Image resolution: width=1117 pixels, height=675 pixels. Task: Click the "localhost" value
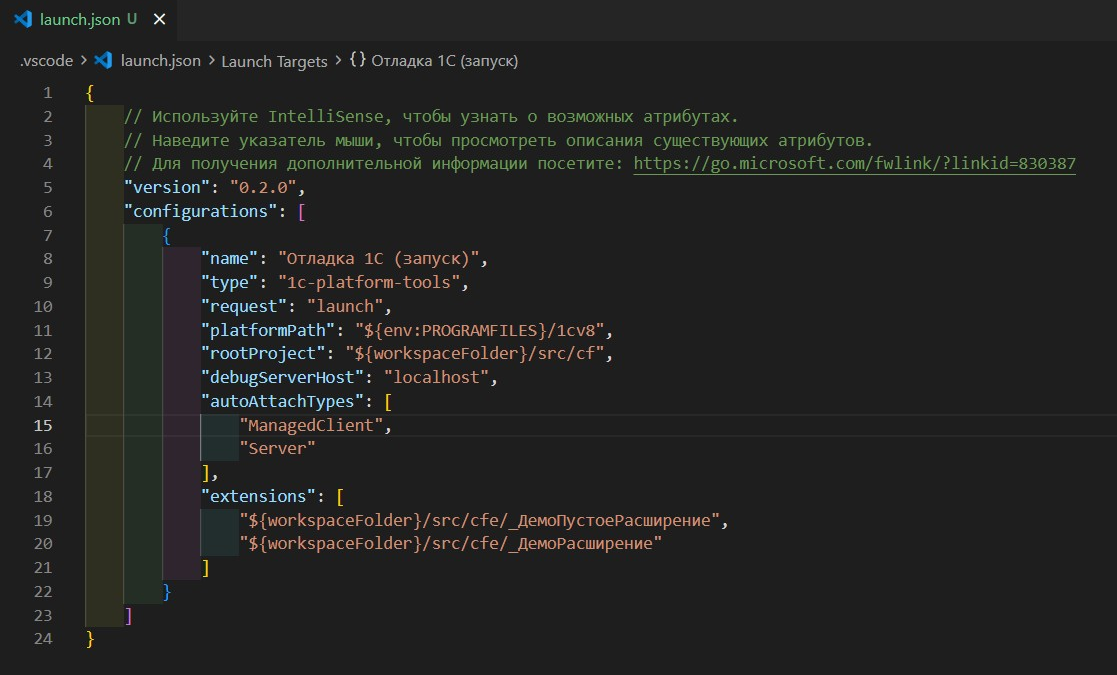[437, 377]
